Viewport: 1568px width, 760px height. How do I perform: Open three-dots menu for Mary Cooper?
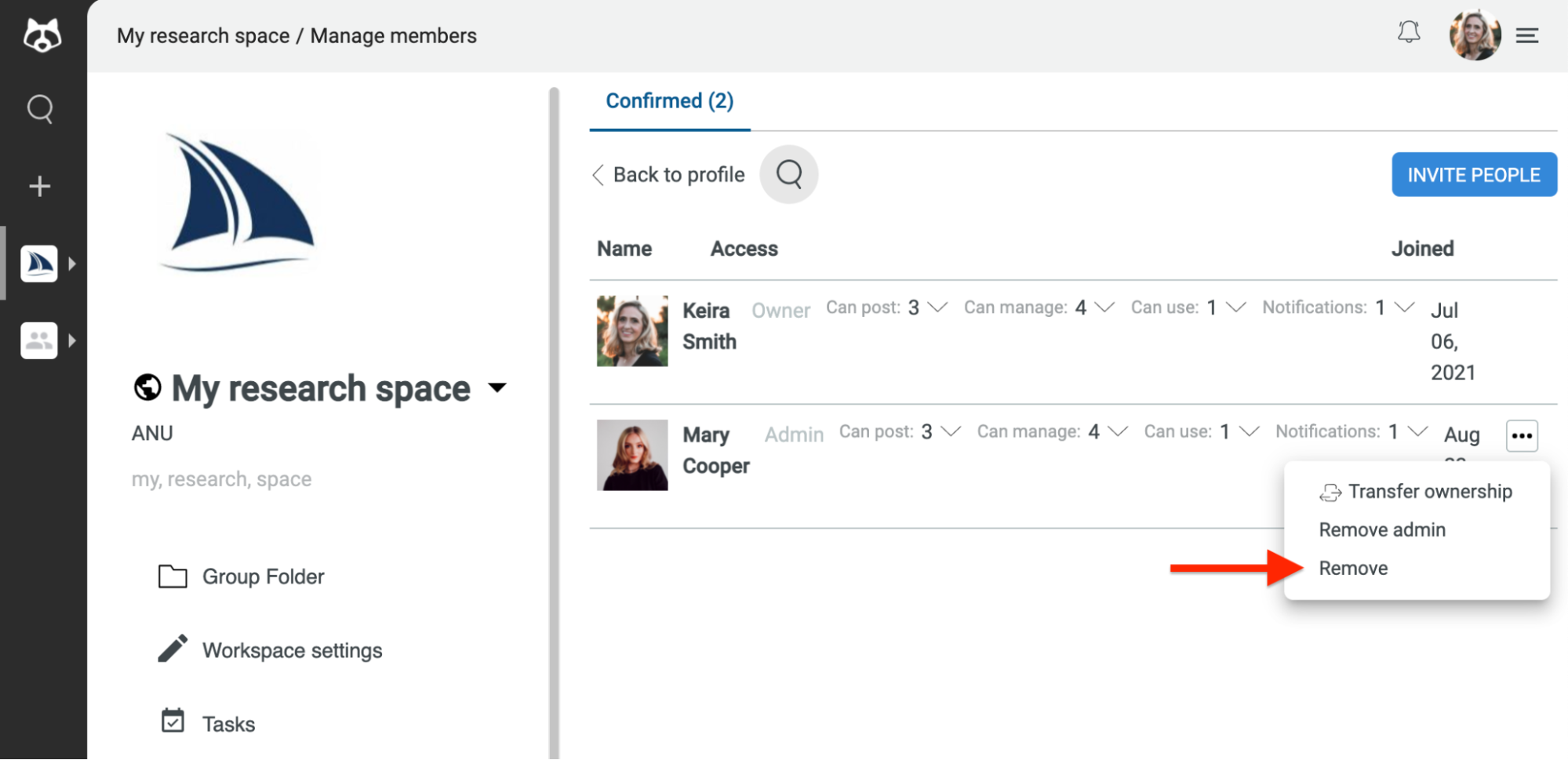click(x=1522, y=436)
